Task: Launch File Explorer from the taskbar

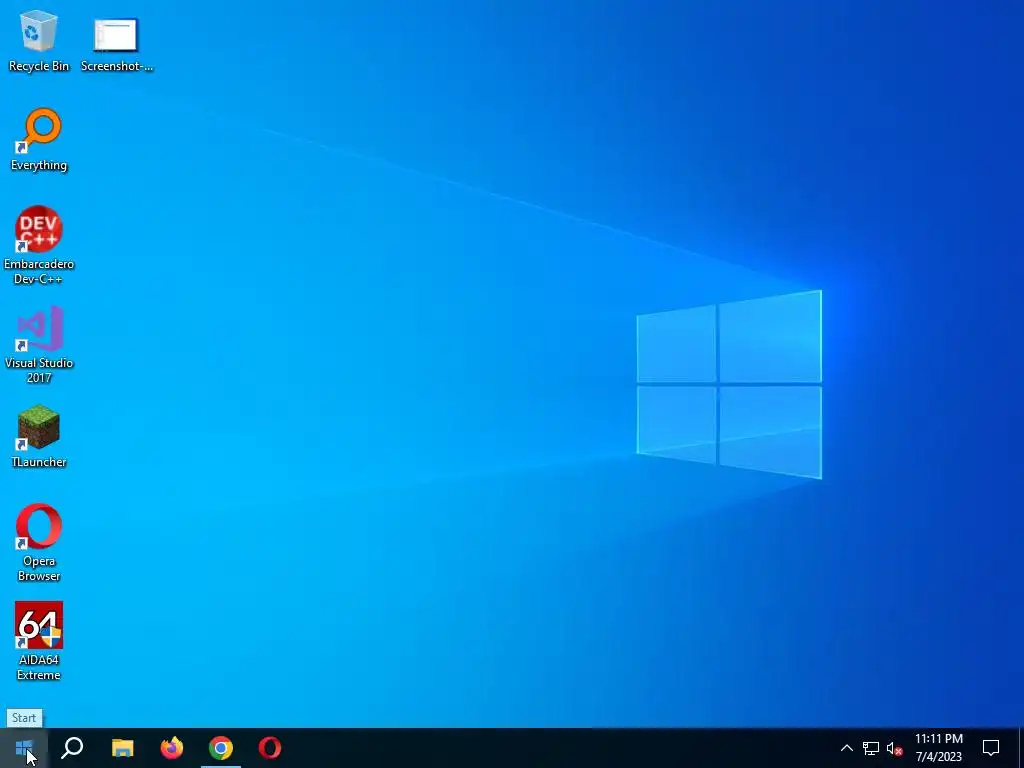Action: (x=122, y=748)
